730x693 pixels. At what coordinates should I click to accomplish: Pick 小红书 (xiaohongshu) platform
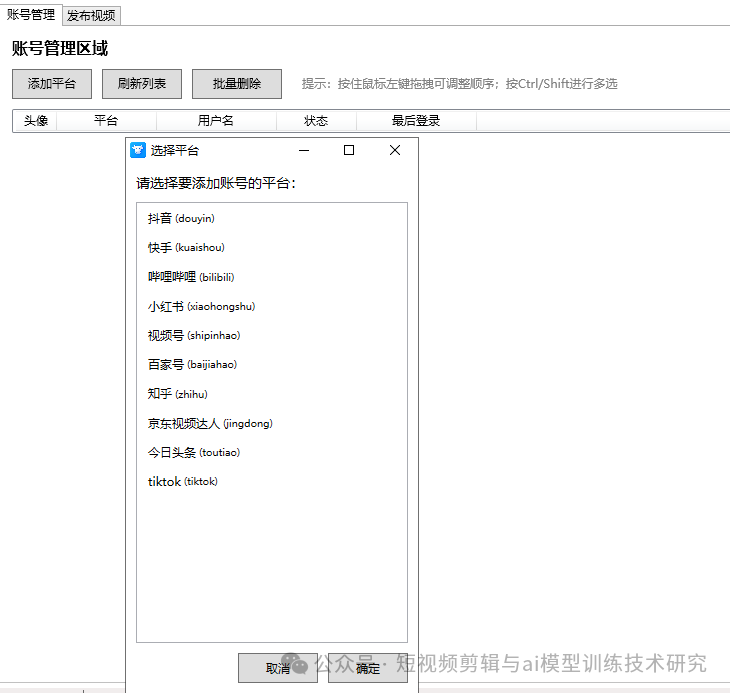272,306
